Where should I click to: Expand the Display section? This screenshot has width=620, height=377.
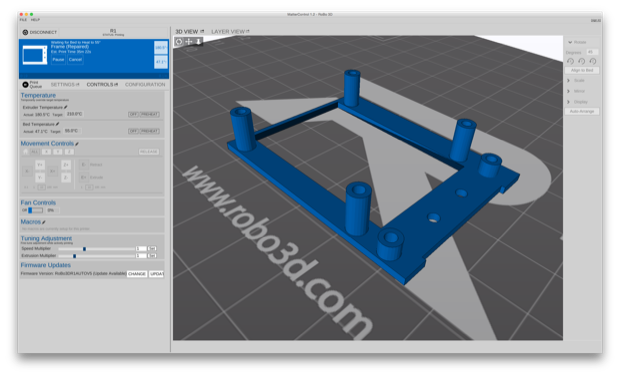[x=569, y=102]
